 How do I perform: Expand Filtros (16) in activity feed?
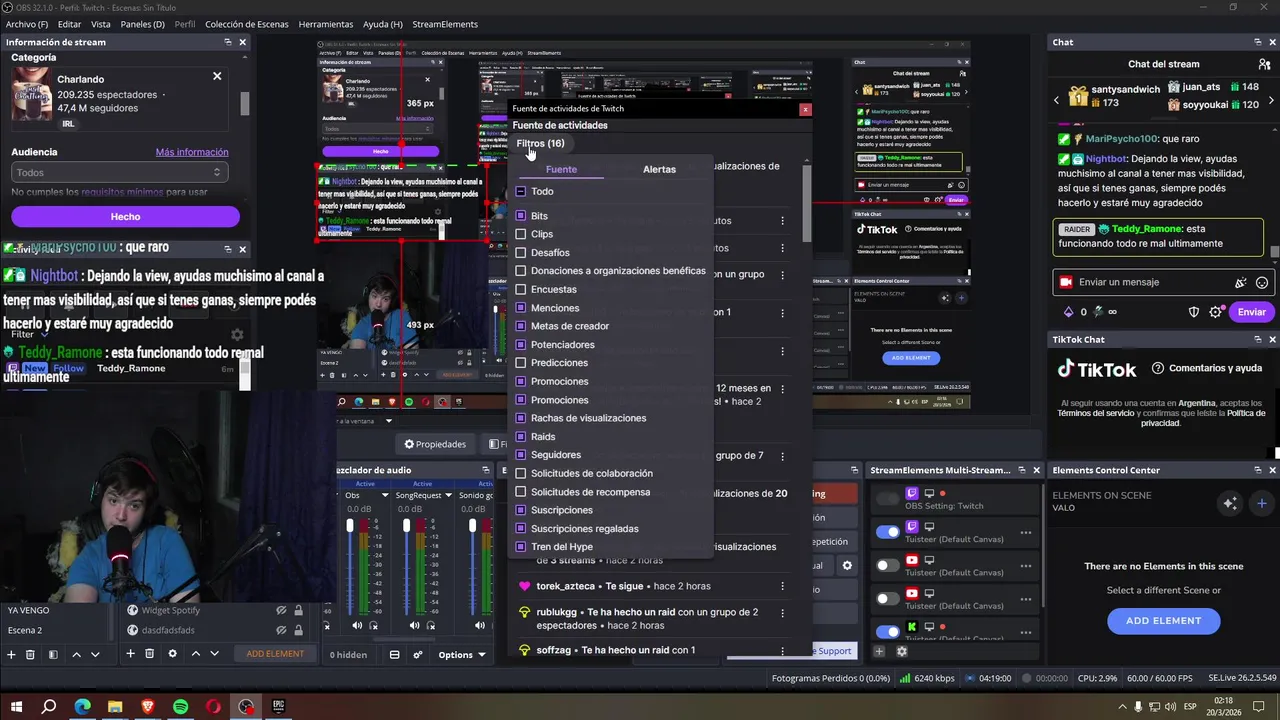click(540, 144)
